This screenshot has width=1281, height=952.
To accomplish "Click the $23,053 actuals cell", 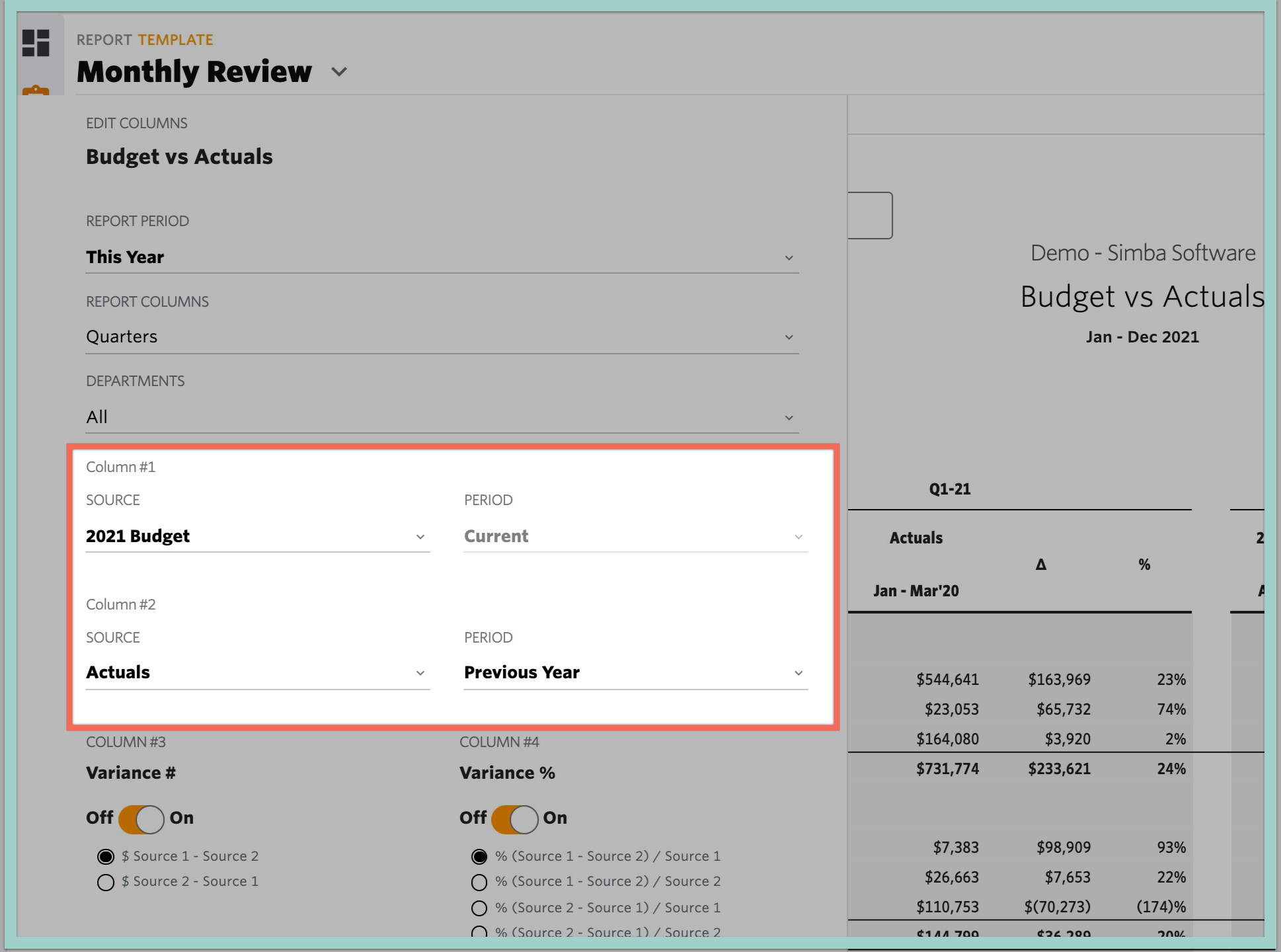I will [951, 709].
